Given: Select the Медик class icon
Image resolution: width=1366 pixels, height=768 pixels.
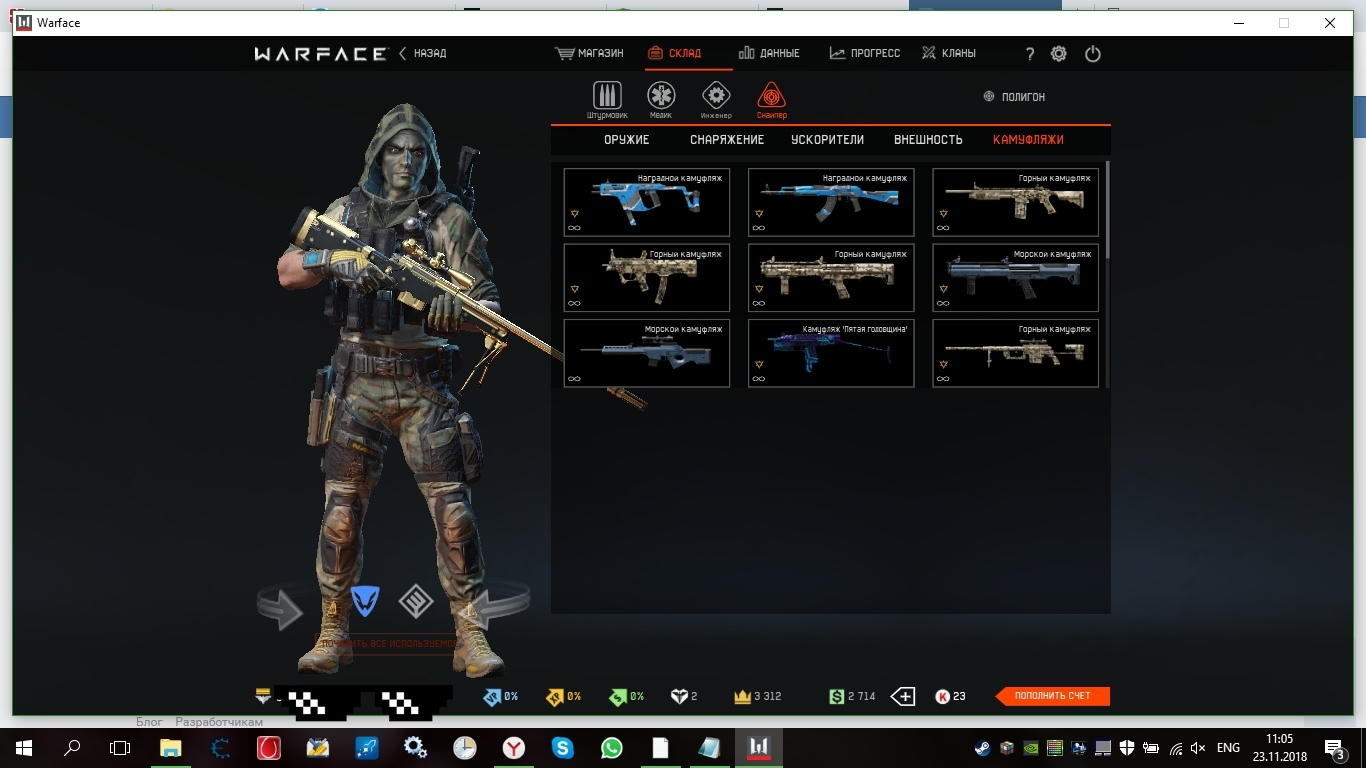Looking at the screenshot, I should point(661,97).
